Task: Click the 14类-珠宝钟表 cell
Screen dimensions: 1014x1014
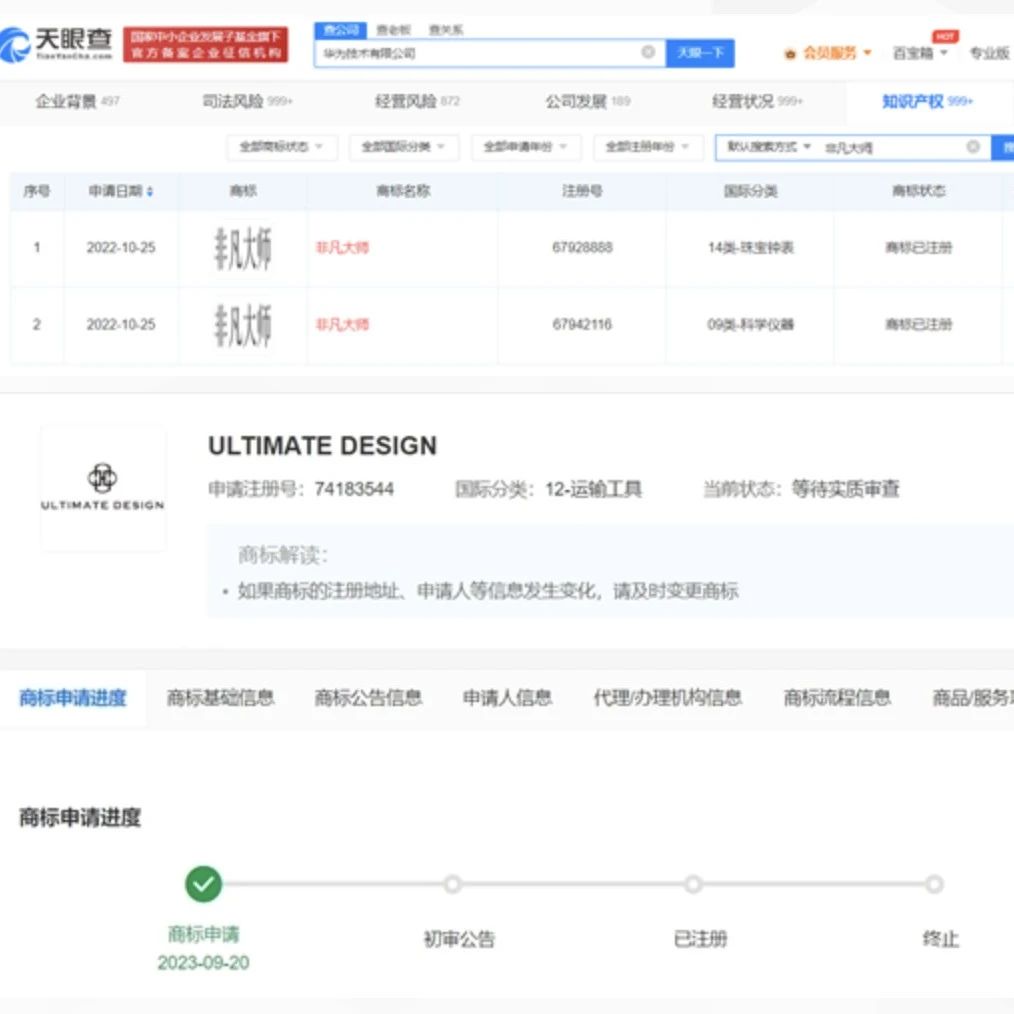Action: click(x=750, y=248)
